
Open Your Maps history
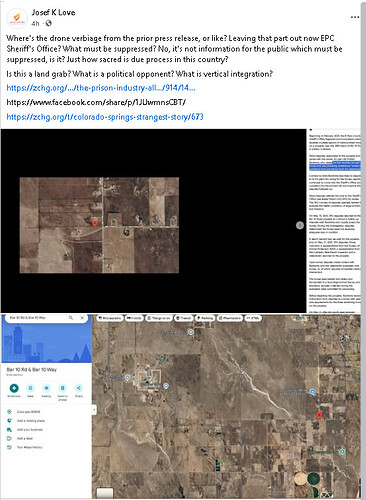(x=46, y=447)
